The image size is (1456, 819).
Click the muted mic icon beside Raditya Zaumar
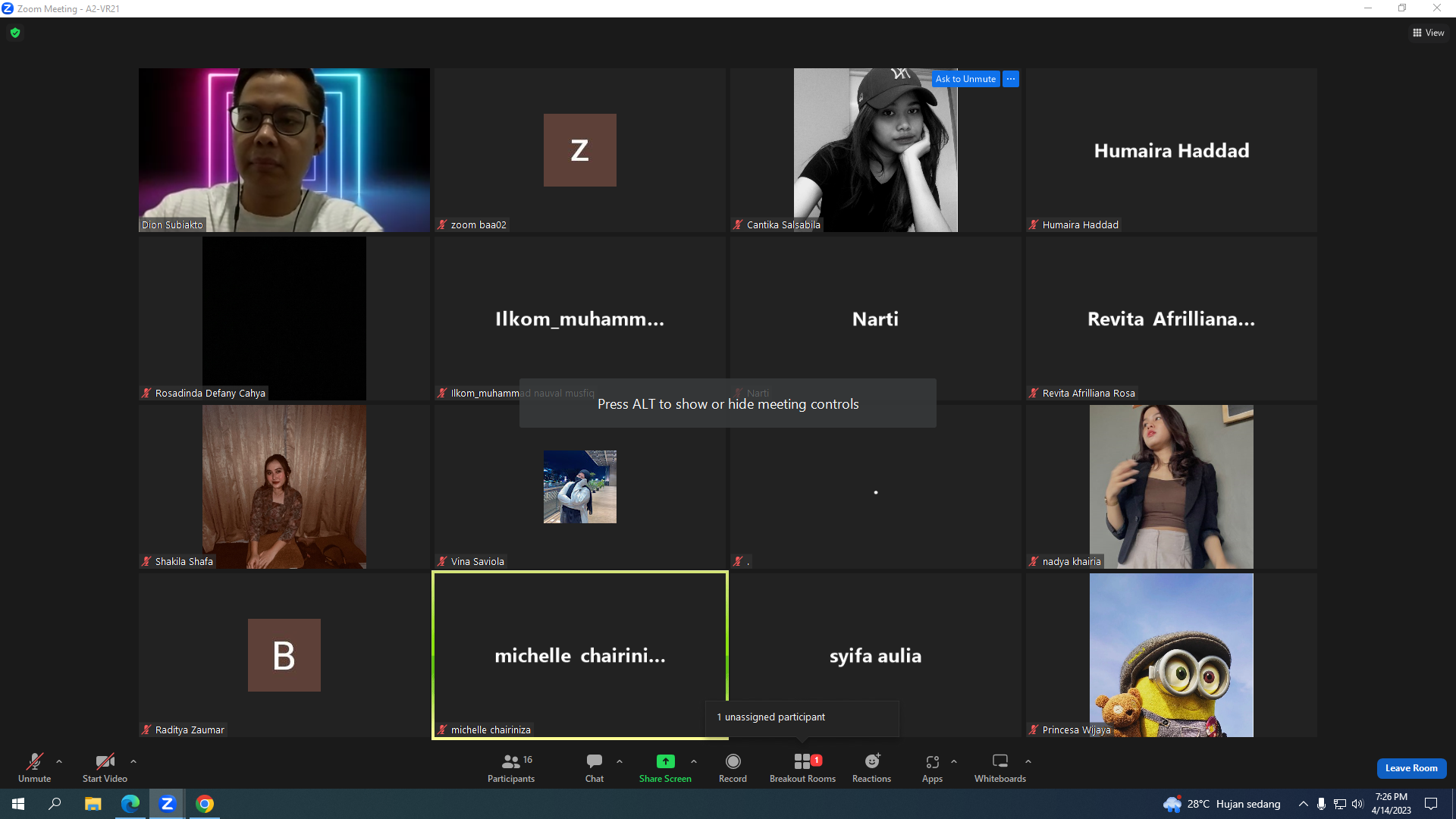[x=146, y=730]
